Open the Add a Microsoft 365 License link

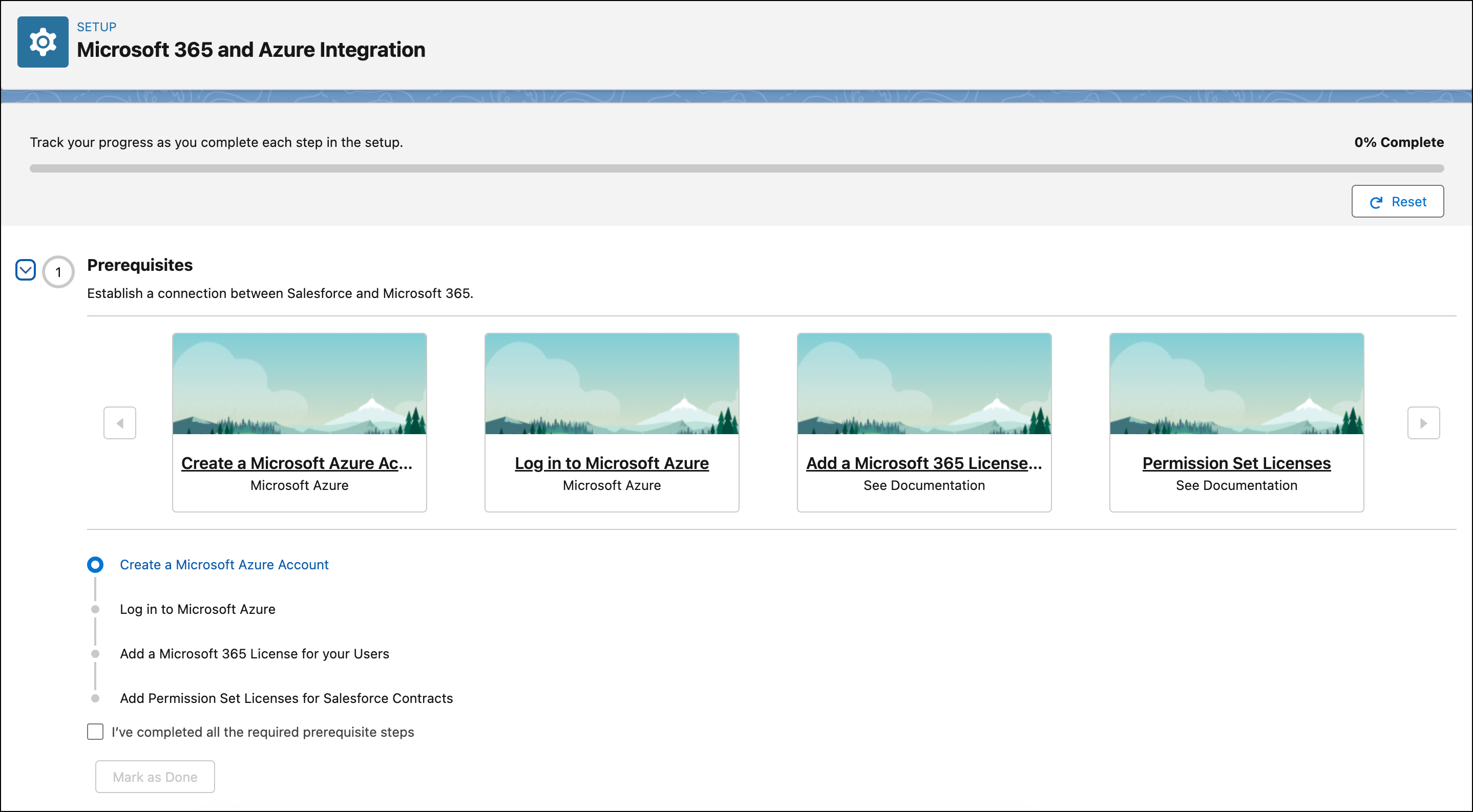(923, 463)
